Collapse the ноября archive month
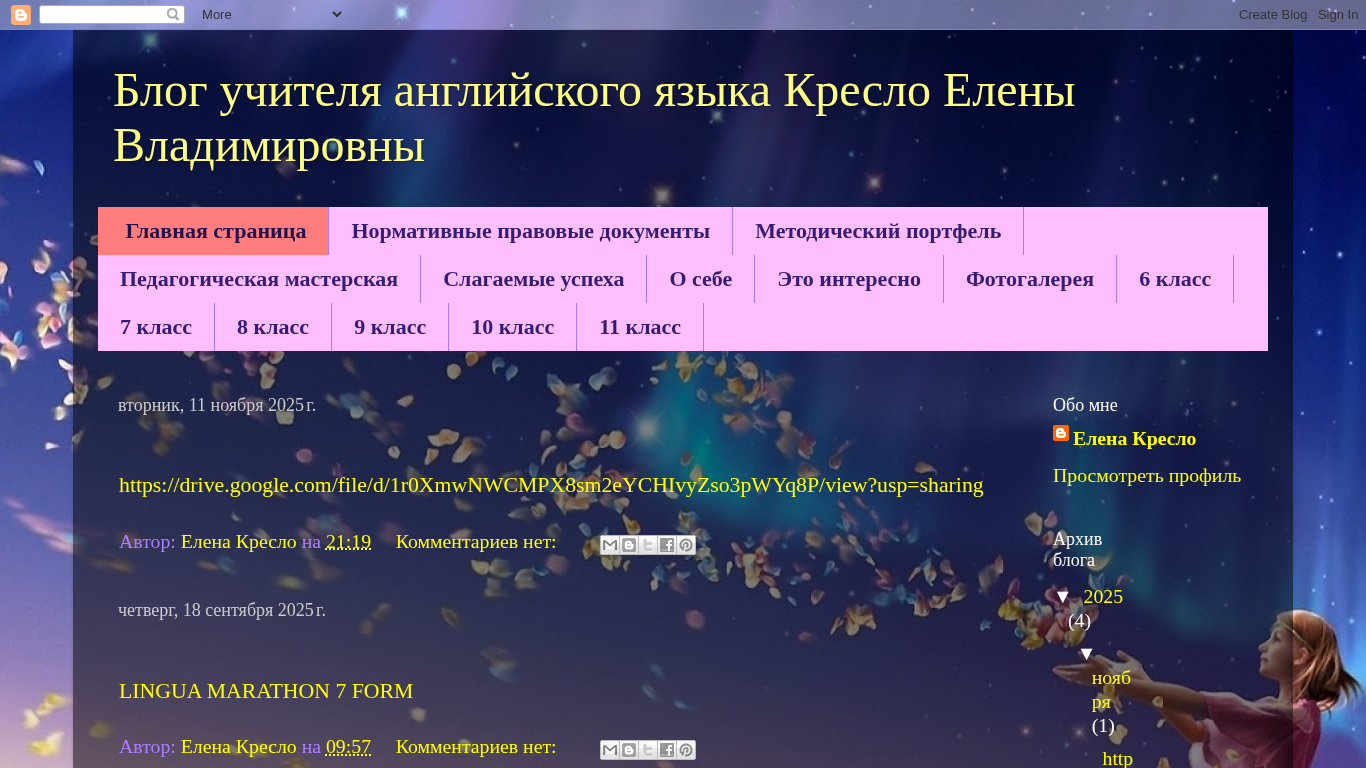 pyautogui.click(x=1086, y=654)
